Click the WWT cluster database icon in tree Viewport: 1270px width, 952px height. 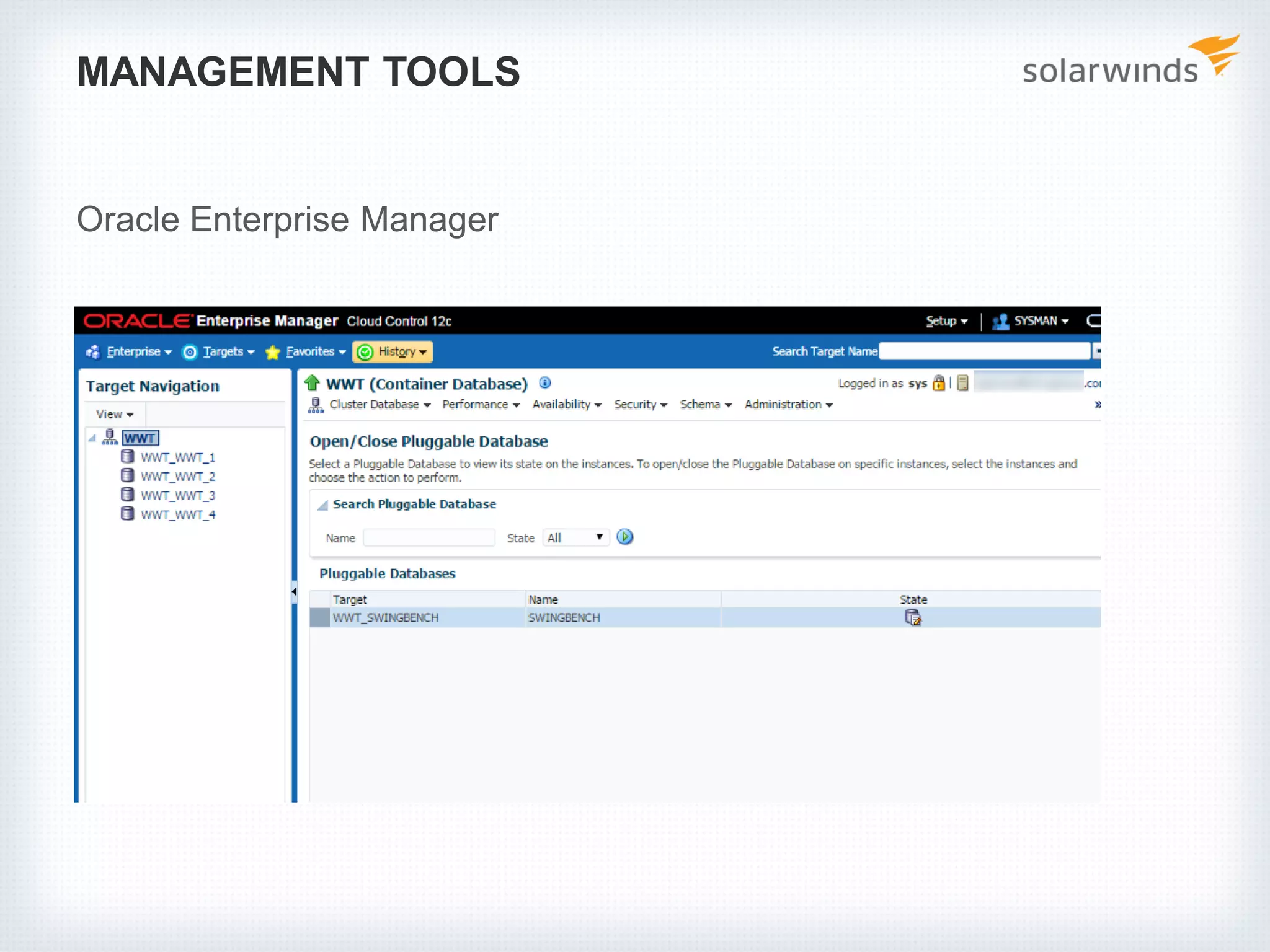click(x=110, y=438)
